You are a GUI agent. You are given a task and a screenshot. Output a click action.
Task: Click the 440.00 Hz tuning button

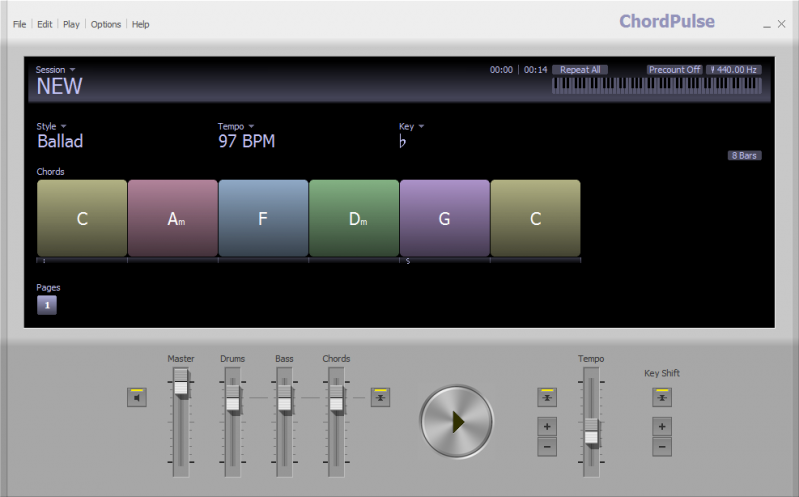point(734,70)
